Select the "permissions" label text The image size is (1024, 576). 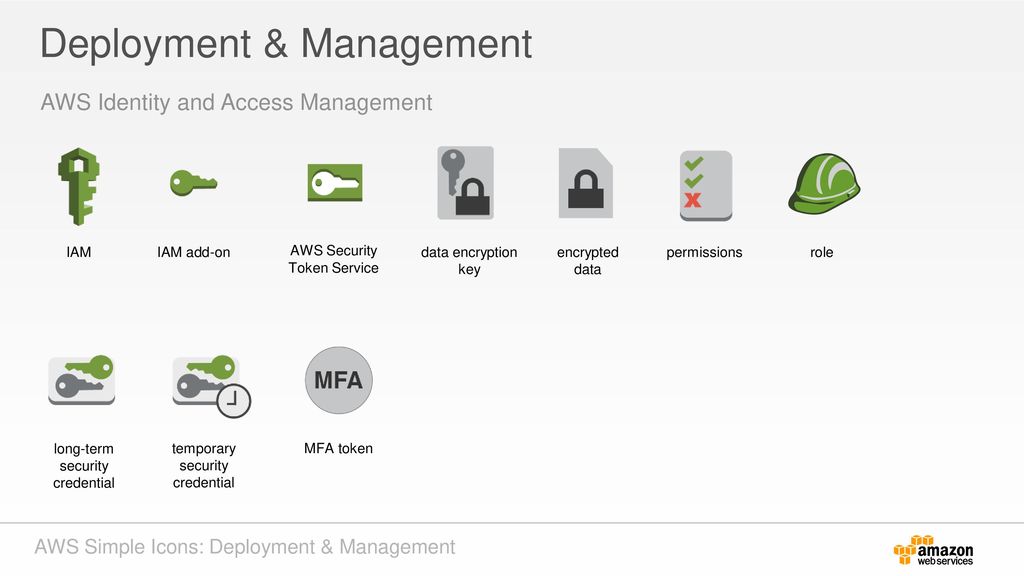[704, 253]
